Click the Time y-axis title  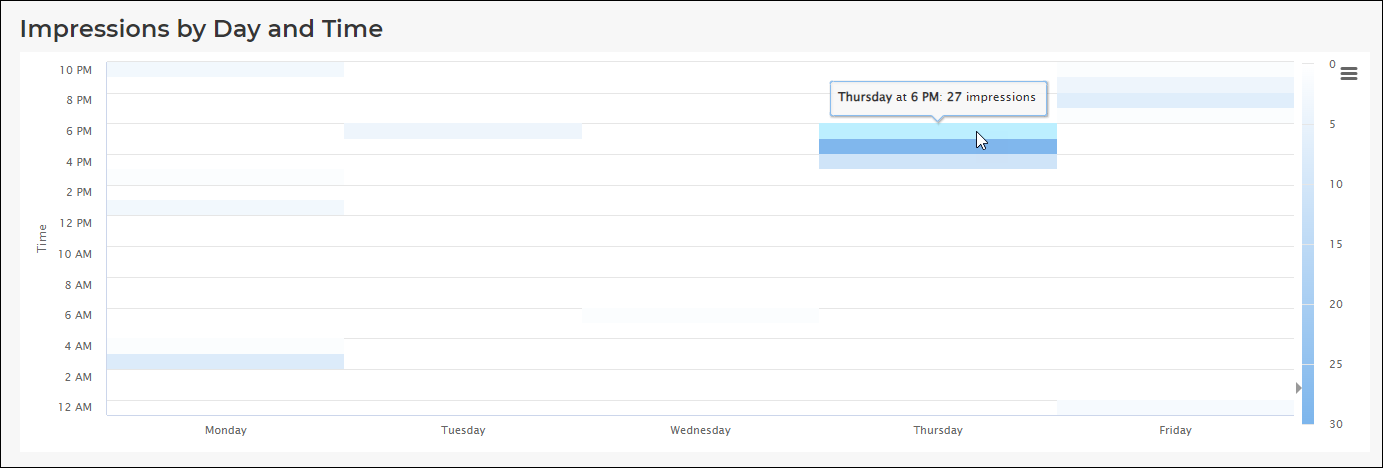(42, 238)
